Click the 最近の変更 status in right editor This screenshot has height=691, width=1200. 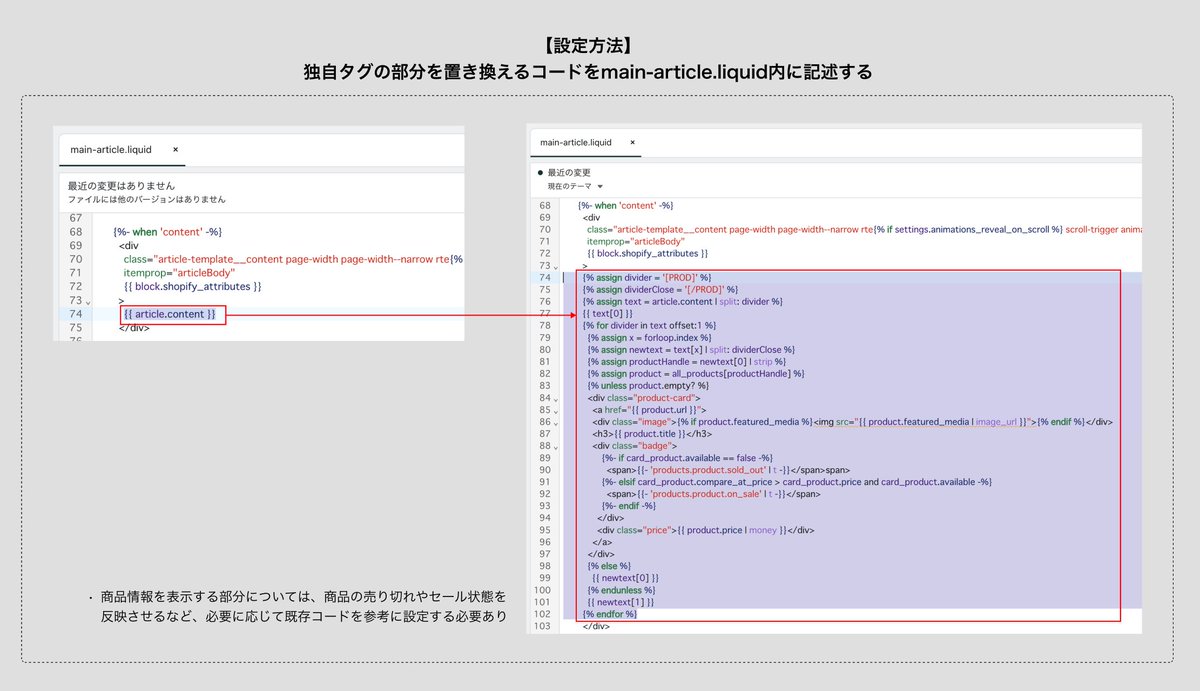[567, 173]
